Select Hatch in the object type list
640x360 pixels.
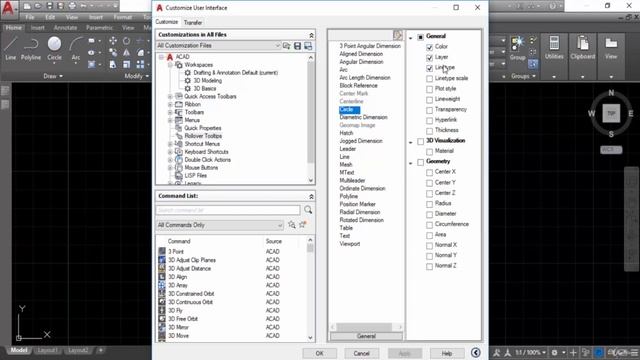click(x=346, y=133)
